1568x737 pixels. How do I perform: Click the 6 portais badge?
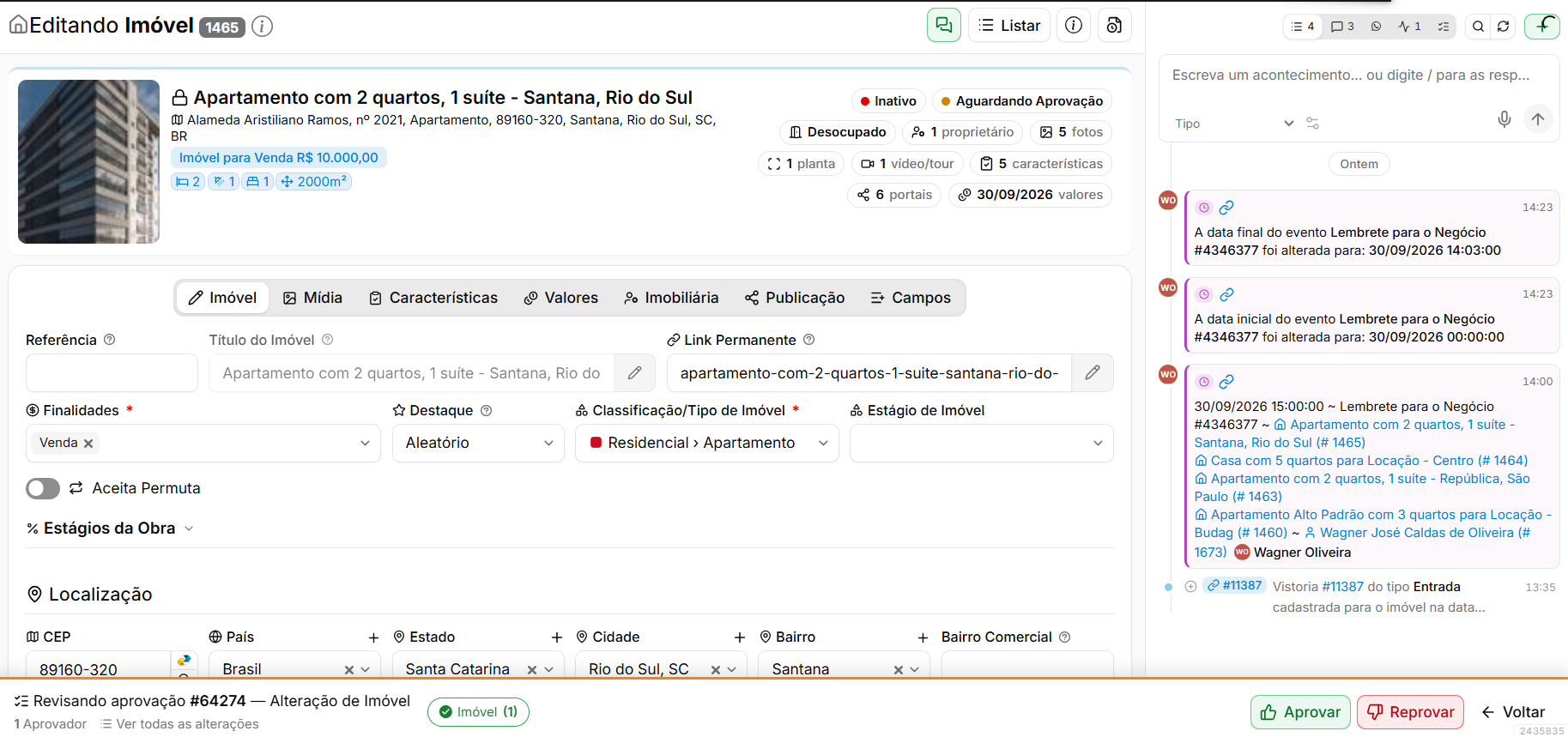point(894,195)
